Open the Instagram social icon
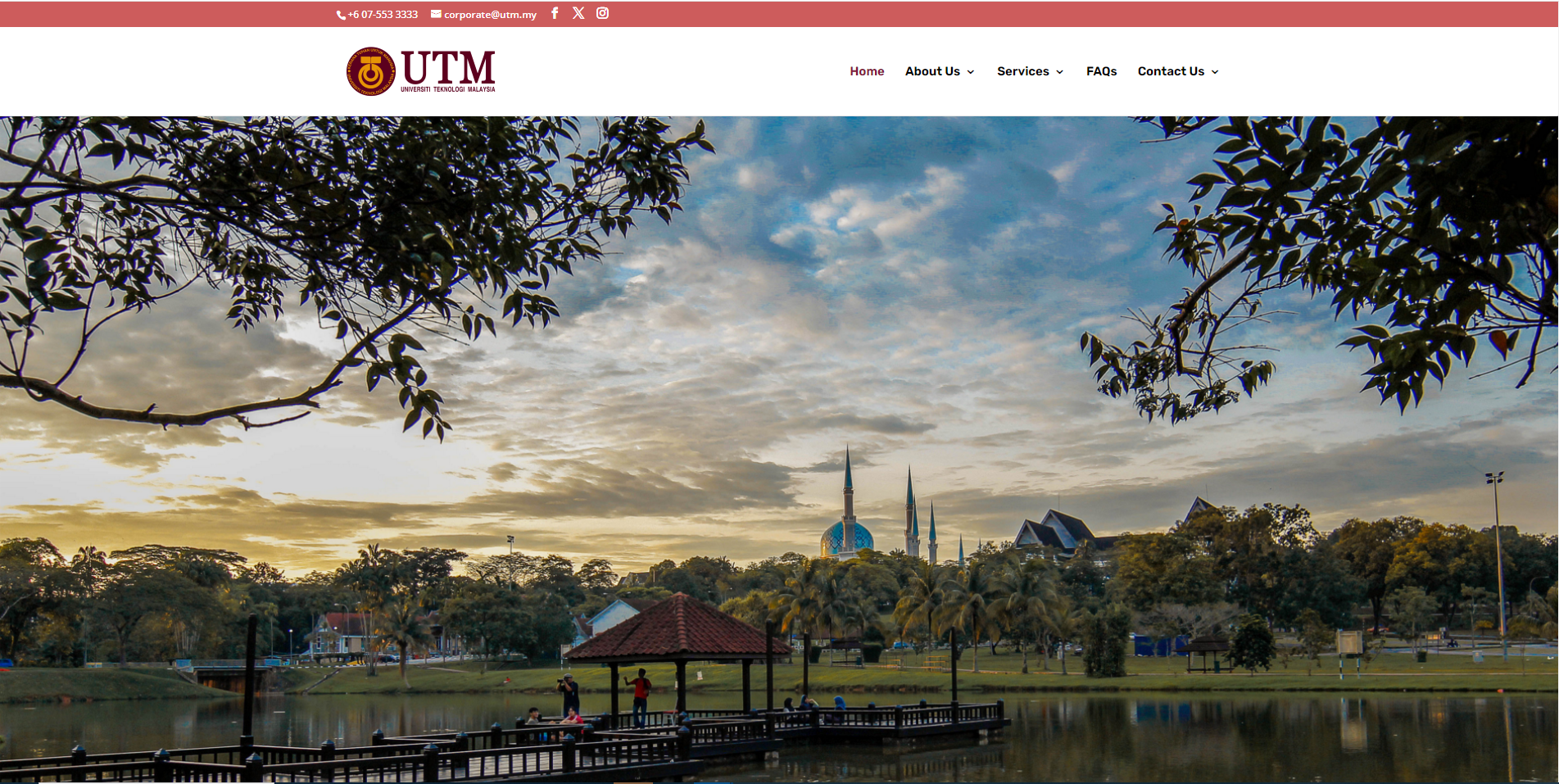Viewport: 1559px width, 784px height. [x=602, y=13]
